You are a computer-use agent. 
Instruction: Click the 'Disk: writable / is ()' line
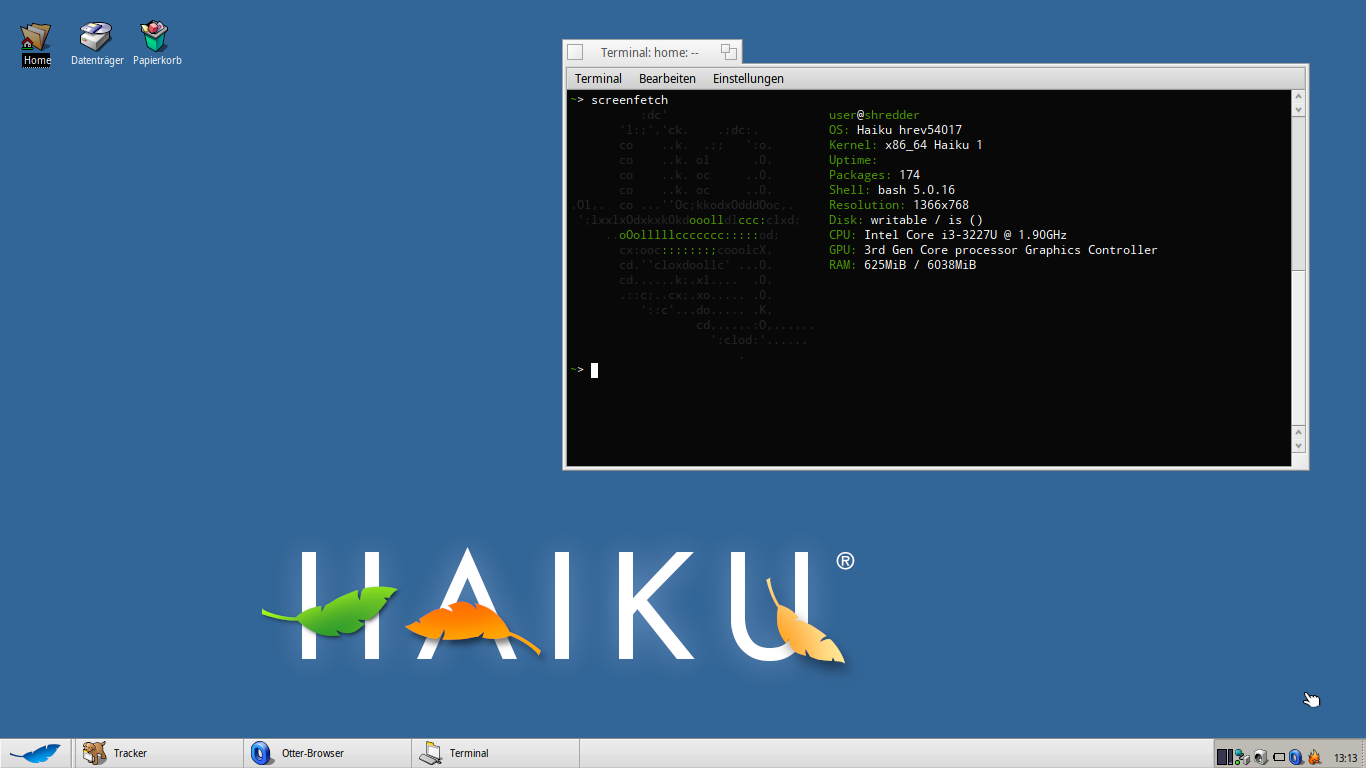(906, 220)
